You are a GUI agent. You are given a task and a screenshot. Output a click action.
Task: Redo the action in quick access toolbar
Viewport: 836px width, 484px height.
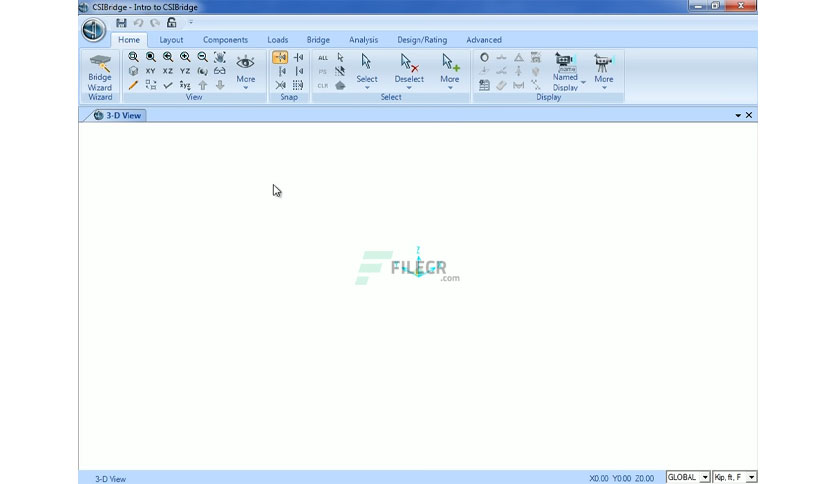pos(155,23)
